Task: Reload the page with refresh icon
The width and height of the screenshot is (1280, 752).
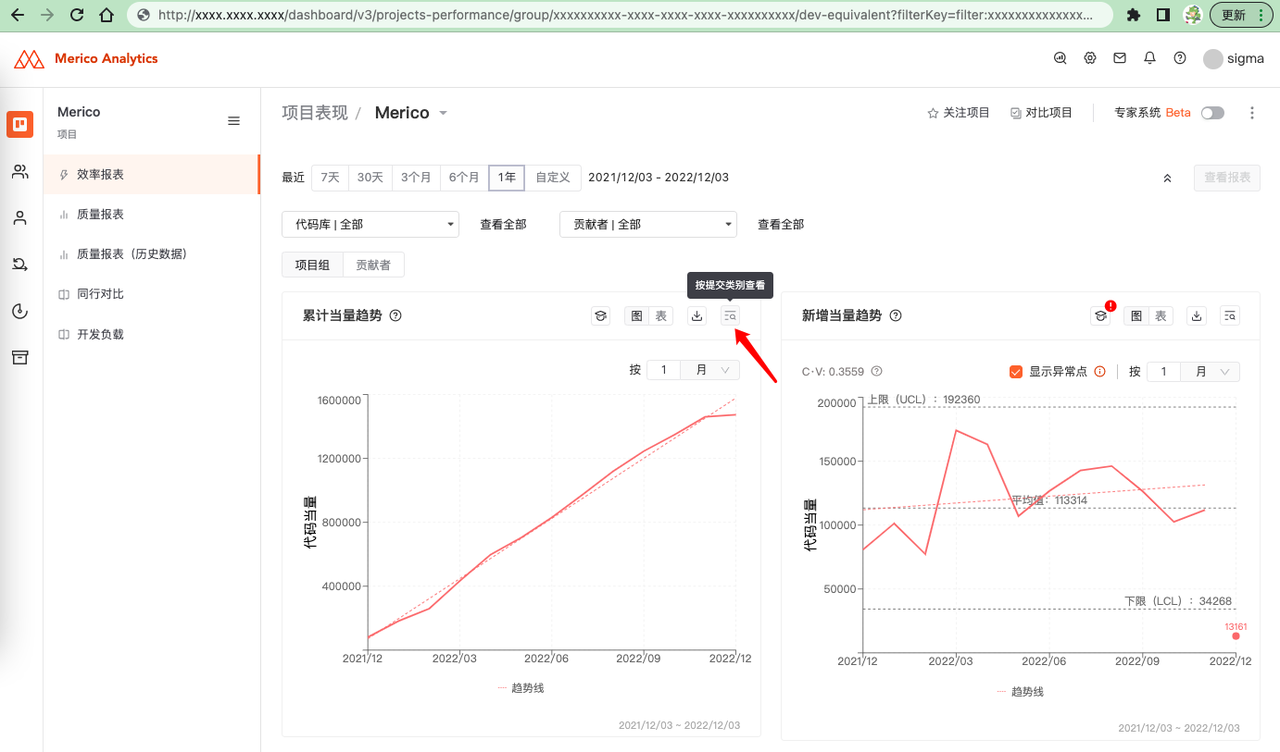Action: (x=77, y=15)
